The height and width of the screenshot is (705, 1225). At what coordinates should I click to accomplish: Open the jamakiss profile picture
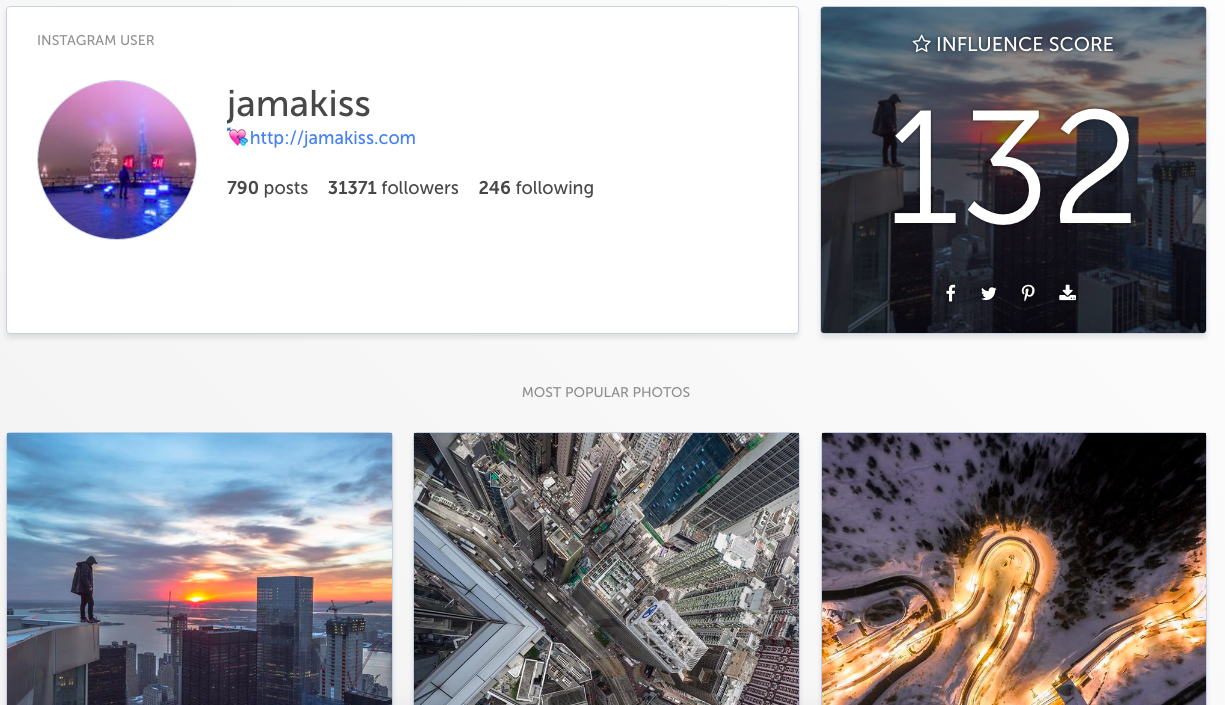[117, 160]
